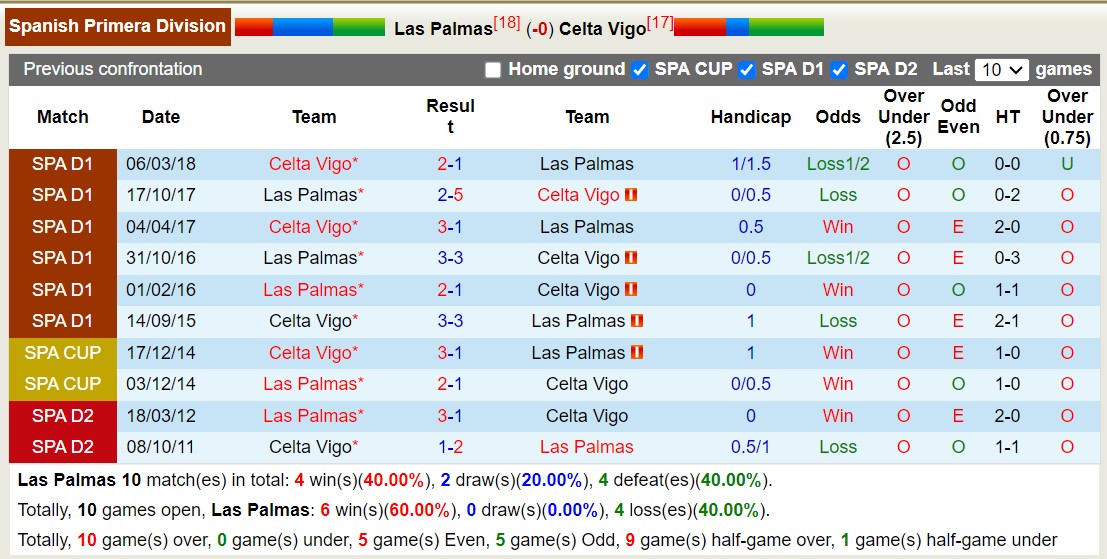Click the SPA D2 label for 18/03/12 match
The image size is (1107, 559).
[63, 416]
